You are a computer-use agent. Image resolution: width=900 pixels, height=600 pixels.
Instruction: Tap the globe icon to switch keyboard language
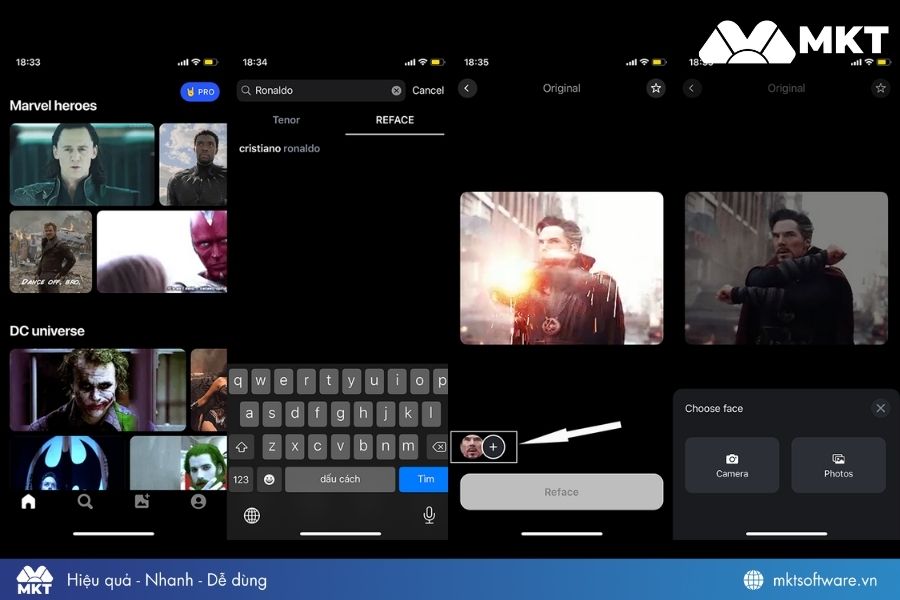tap(251, 515)
